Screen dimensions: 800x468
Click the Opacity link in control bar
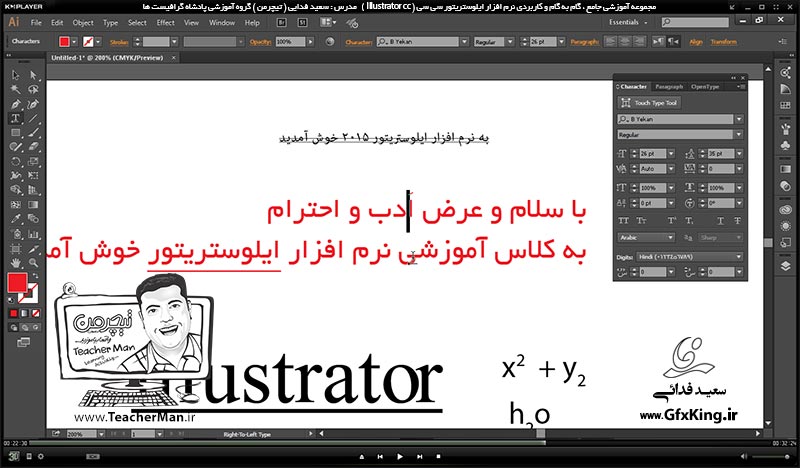pos(260,42)
